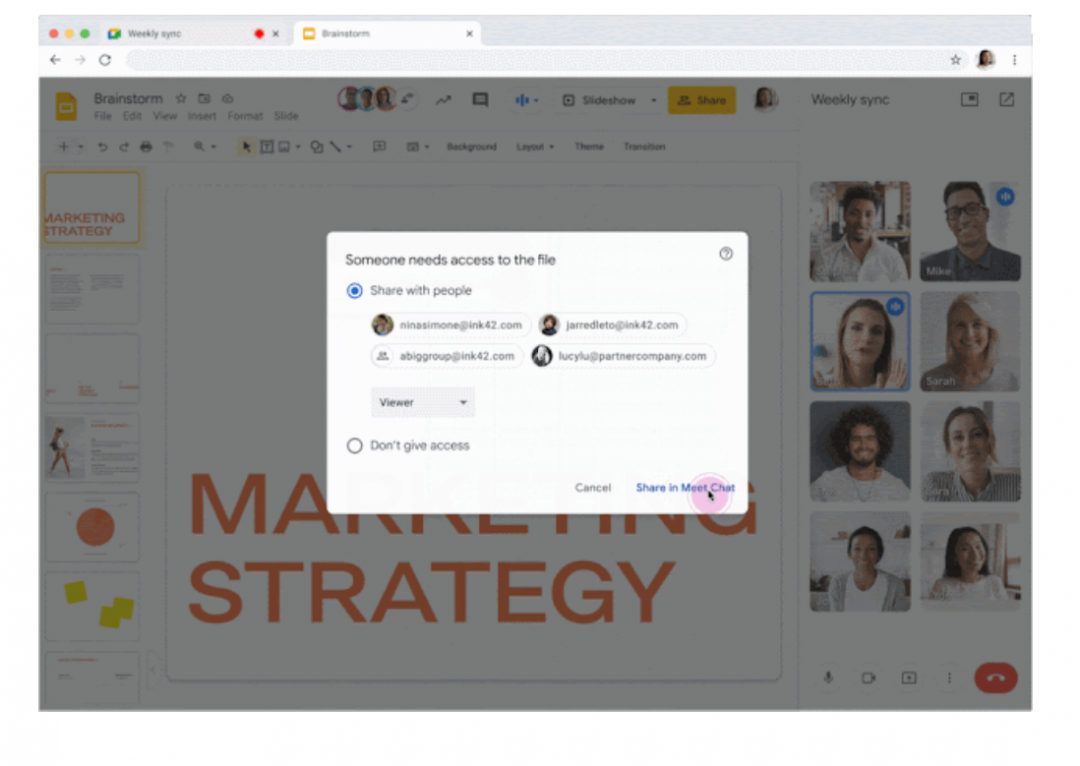This screenshot has width=1080, height=766.
Task: Open the Format menu
Action: coord(245,116)
